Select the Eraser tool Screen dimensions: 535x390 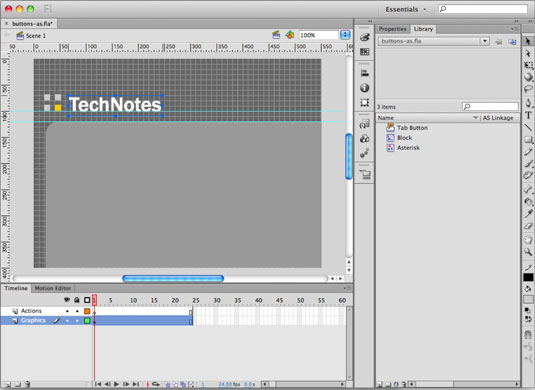[528, 226]
